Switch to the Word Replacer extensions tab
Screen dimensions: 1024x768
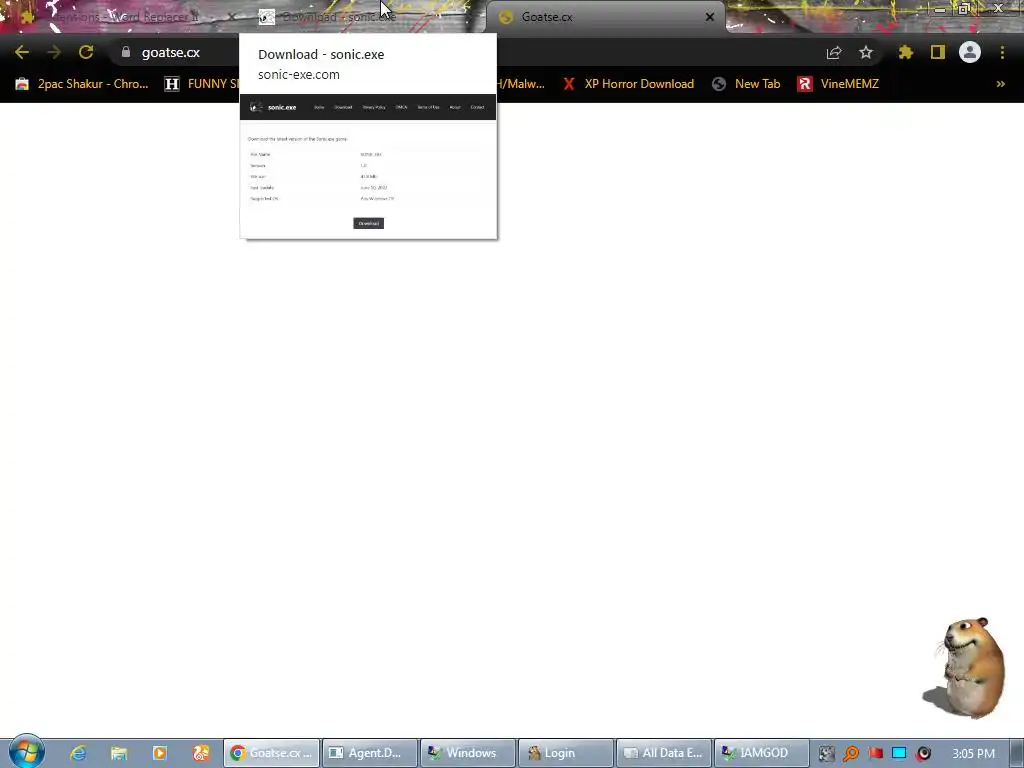tap(124, 17)
